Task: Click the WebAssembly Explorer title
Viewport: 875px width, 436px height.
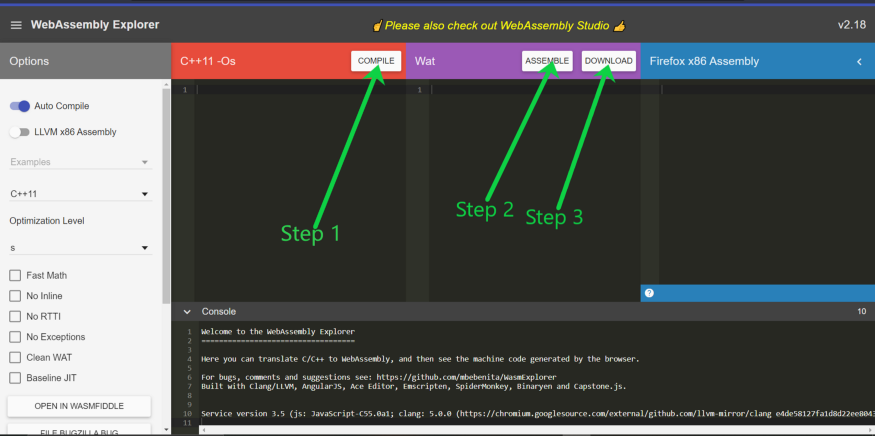Action: click(x=95, y=25)
